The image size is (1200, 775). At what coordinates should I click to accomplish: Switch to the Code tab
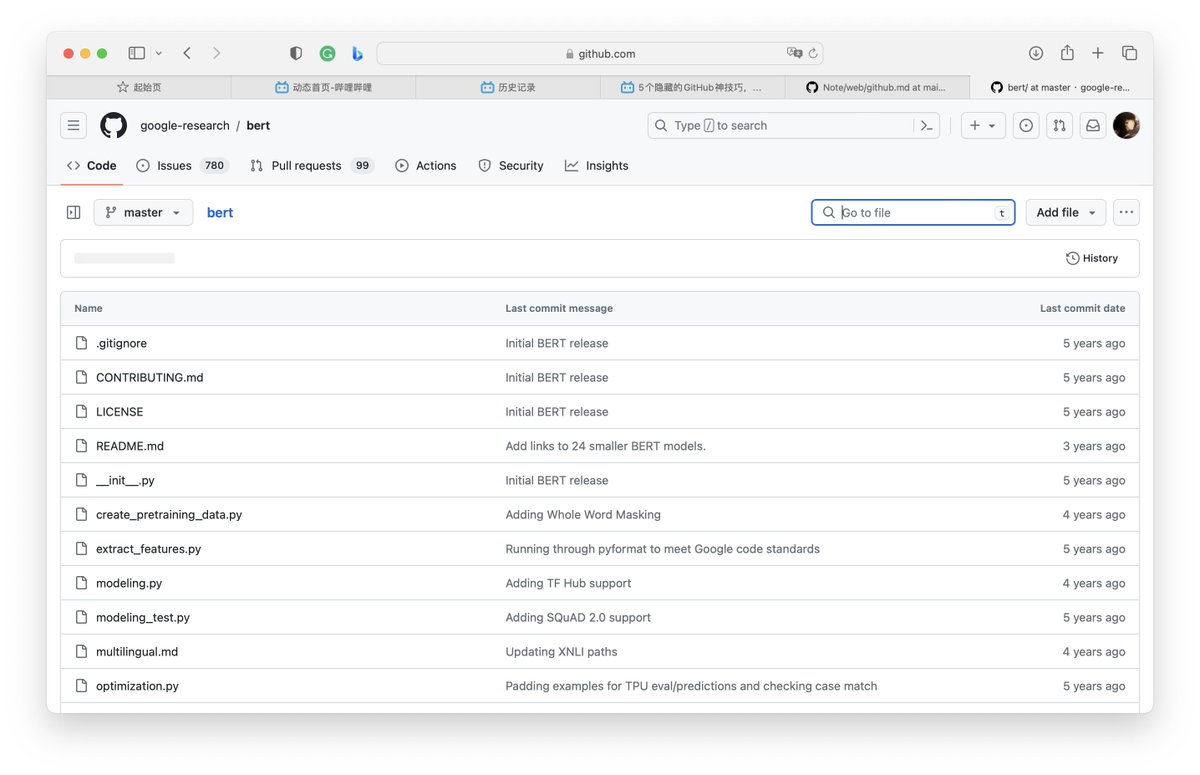coord(91,166)
